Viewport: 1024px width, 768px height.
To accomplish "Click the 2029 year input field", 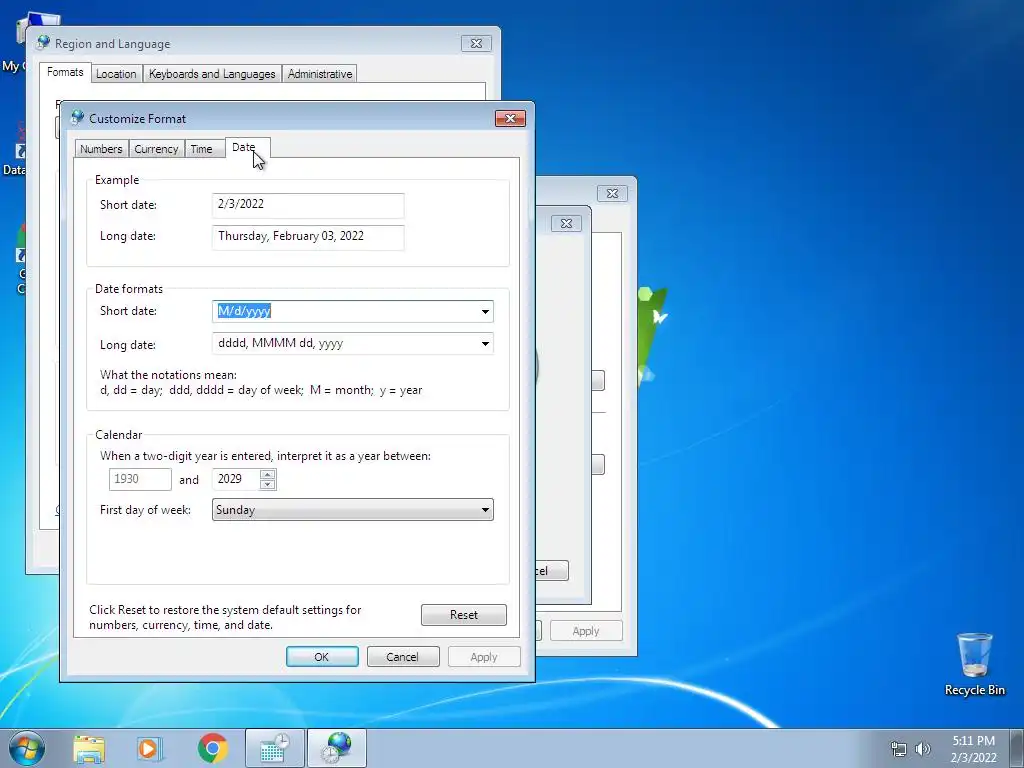I will click(236, 479).
